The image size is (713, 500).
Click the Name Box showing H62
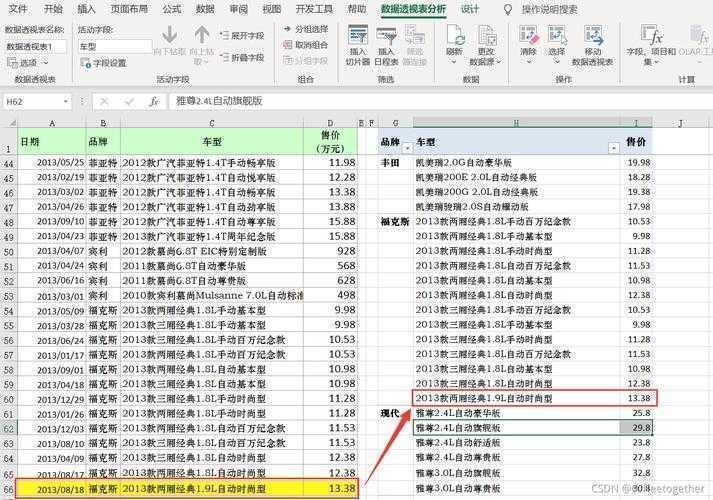tap(33, 101)
